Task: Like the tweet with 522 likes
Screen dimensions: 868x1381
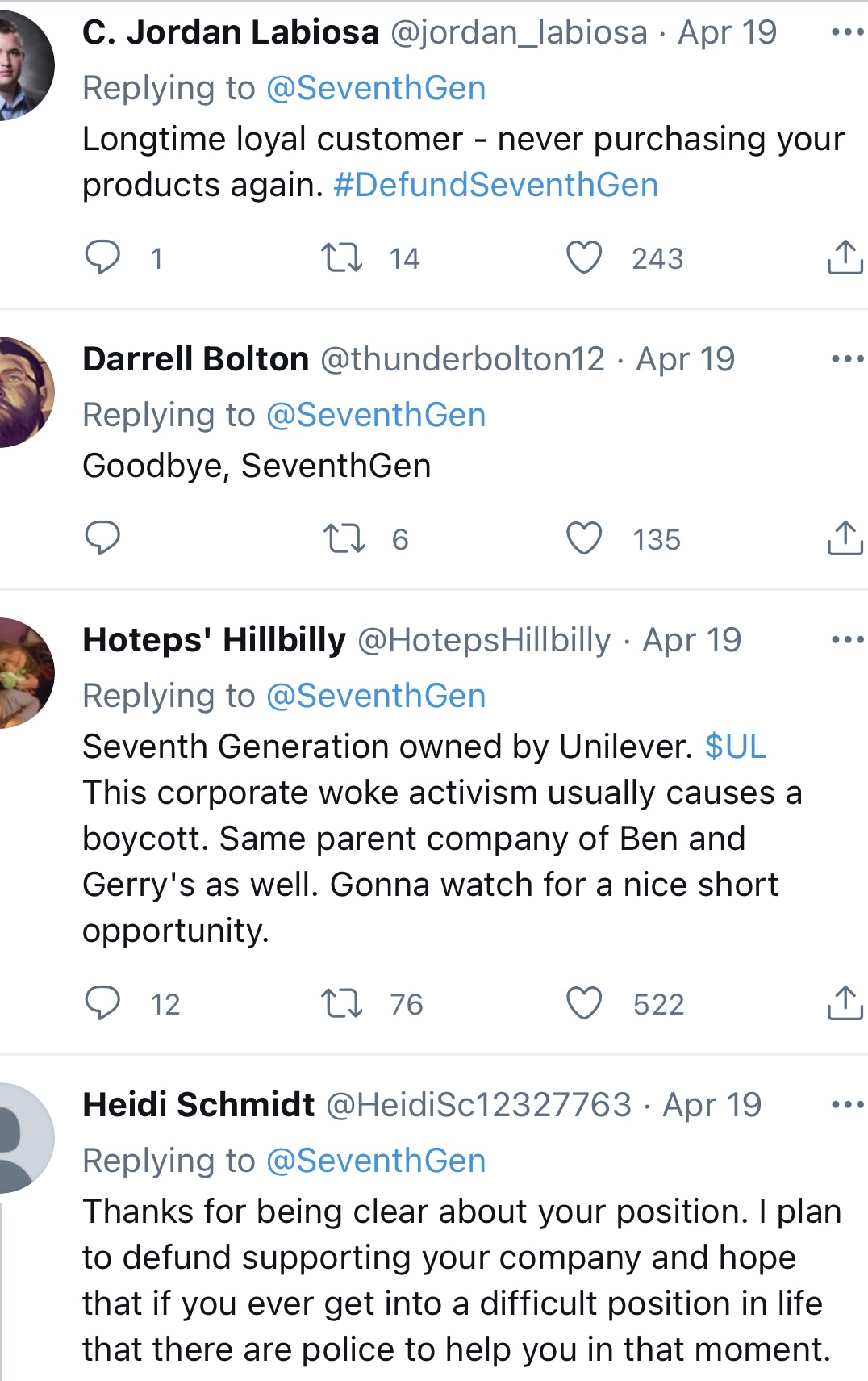Action: tap(584, 1004)
